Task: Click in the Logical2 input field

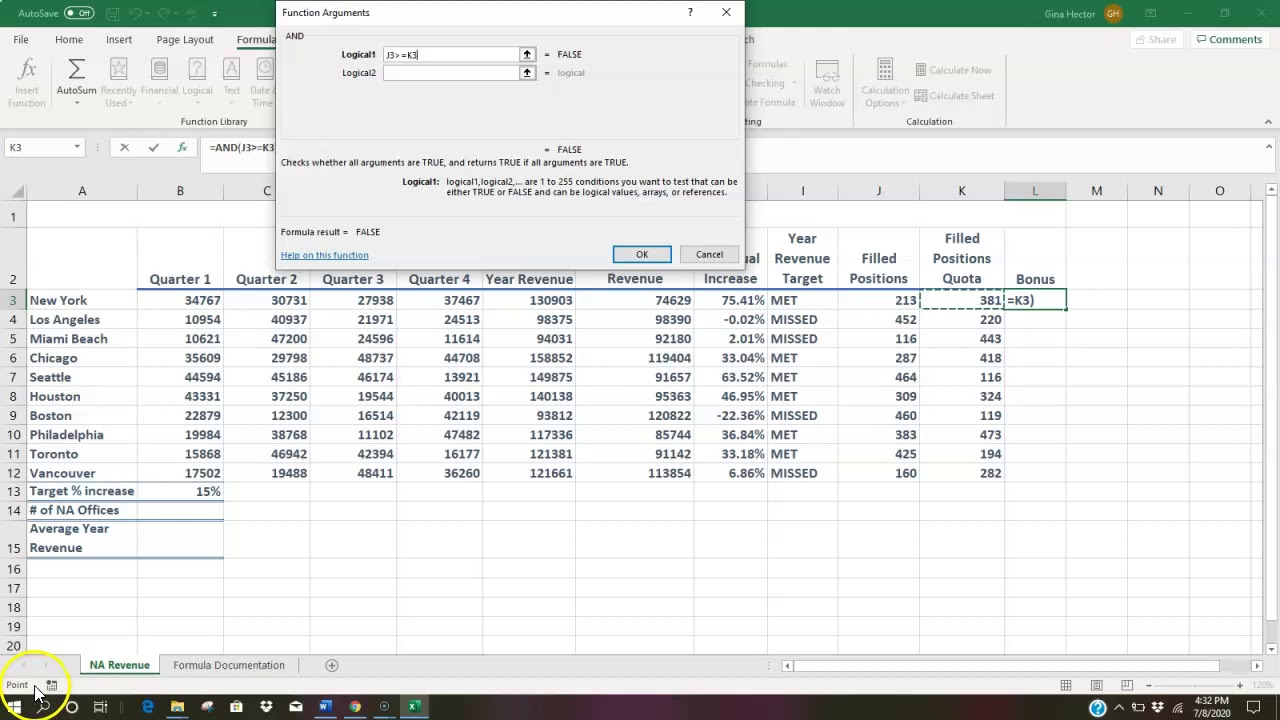Action: tap(451, 72)
